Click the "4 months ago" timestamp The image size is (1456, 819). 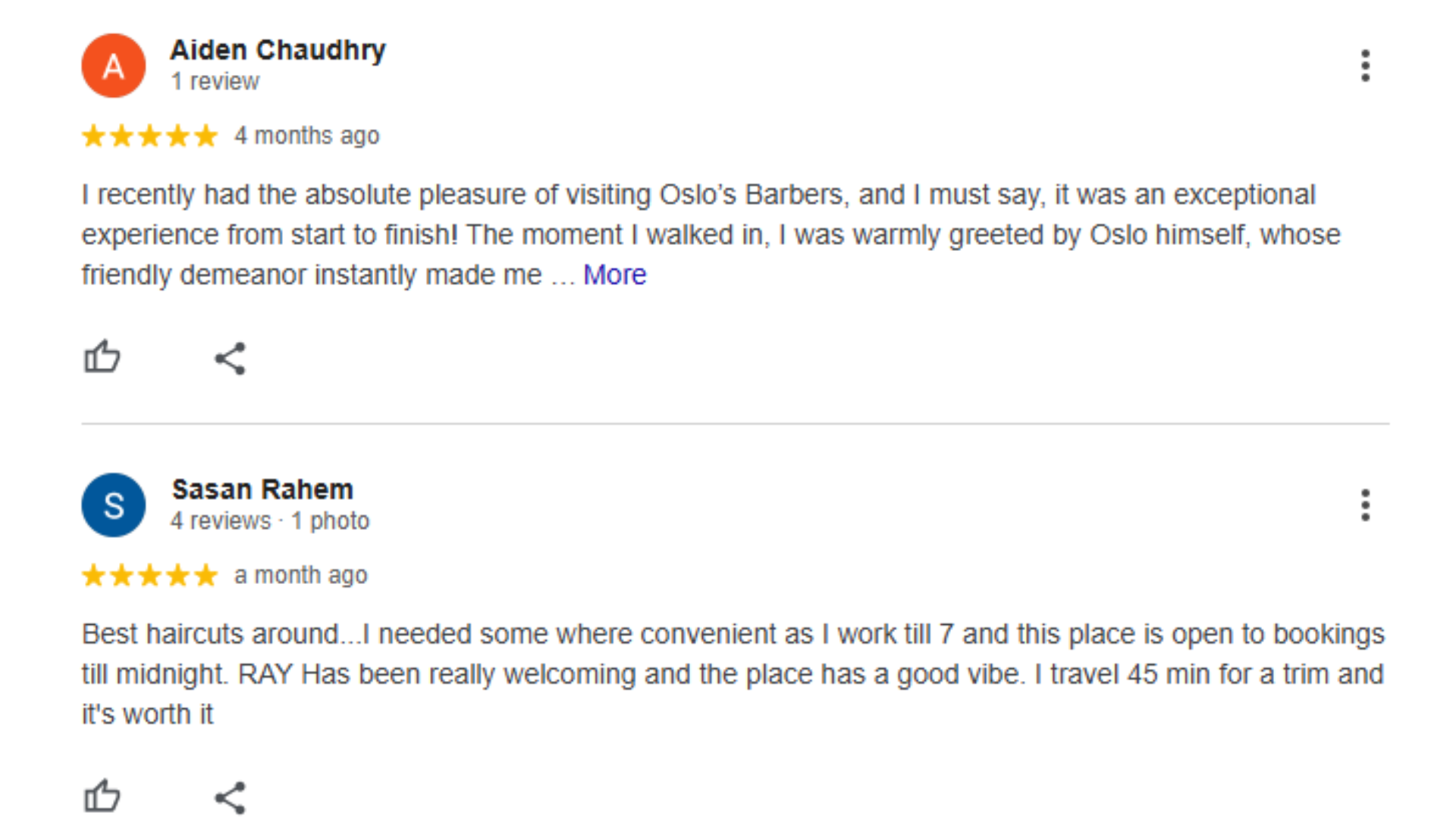click(x=306, y=136)
